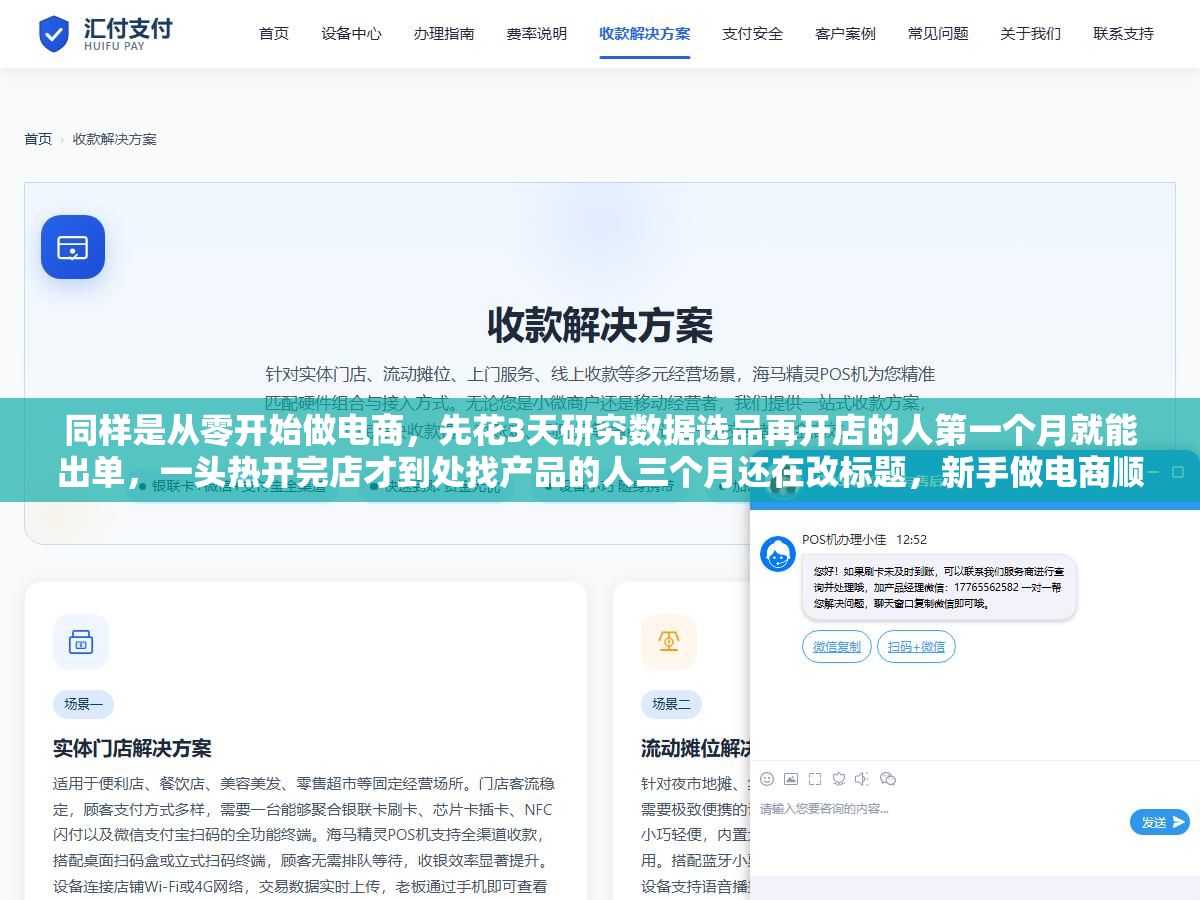Click the WeChat icon in chat toolbar
This screenshot has width=1200, height=900.
[888, 779]
